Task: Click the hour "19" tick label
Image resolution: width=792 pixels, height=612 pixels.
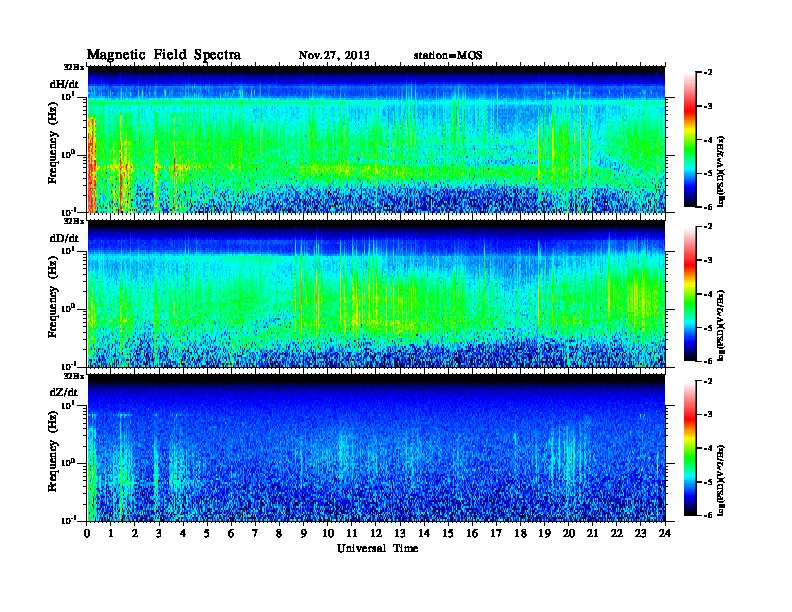Action: (544, 534)
